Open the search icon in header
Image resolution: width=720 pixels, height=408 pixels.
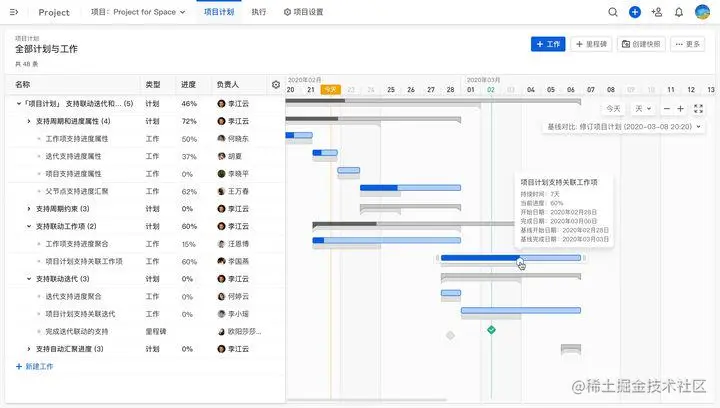(613, 12)
